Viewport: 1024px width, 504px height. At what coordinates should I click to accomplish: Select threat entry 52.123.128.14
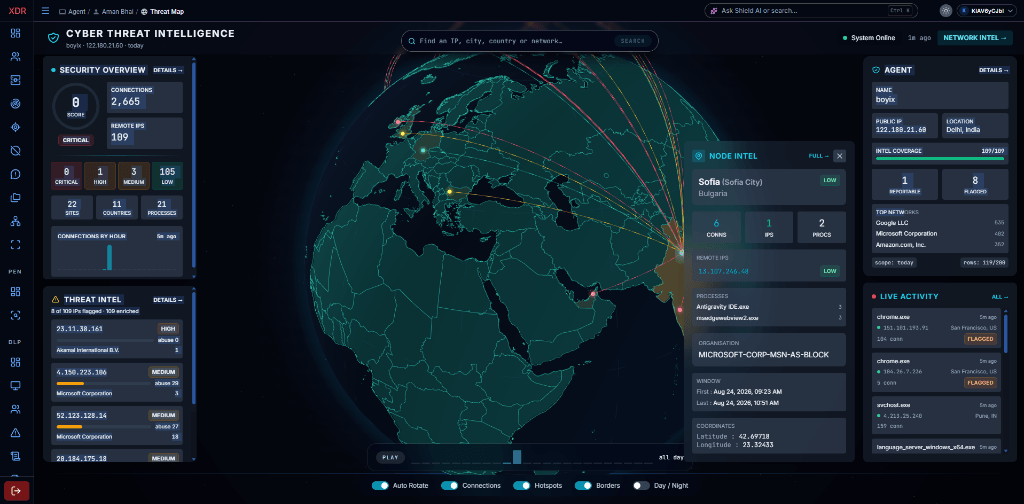[x=116, y=425]
